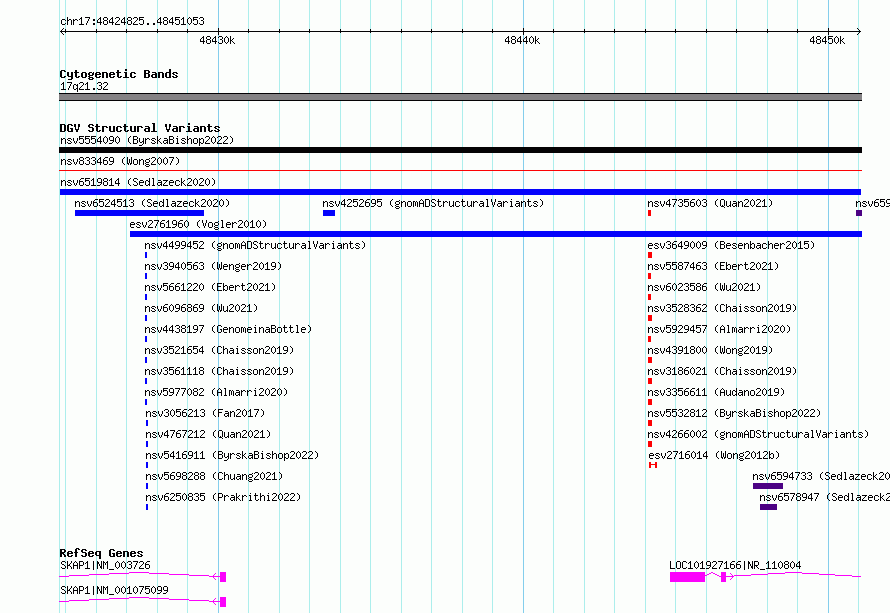Image resolution: width=890 pixels, height=613 pixels.
Task: Select nsv3186021 (Chaisson2019) variant label
Action: pos(722,371)
